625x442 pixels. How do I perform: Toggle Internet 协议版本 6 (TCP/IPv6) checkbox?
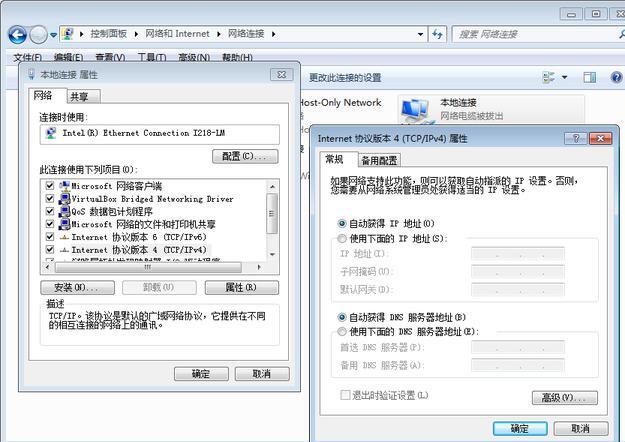click(49, 236)
